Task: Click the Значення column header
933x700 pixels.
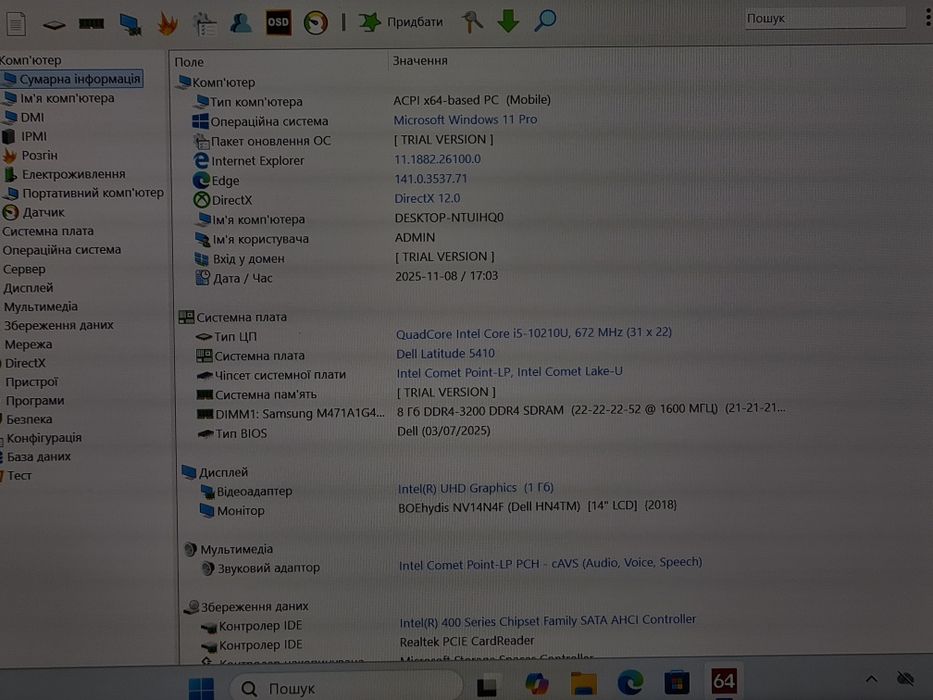Action: (419, 61)
